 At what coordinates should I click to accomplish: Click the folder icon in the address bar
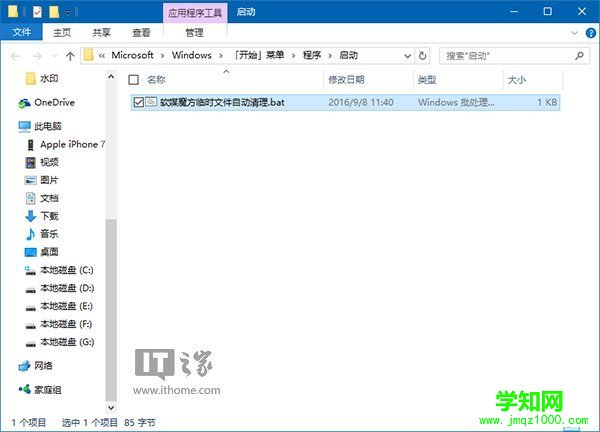click(88, 55)
